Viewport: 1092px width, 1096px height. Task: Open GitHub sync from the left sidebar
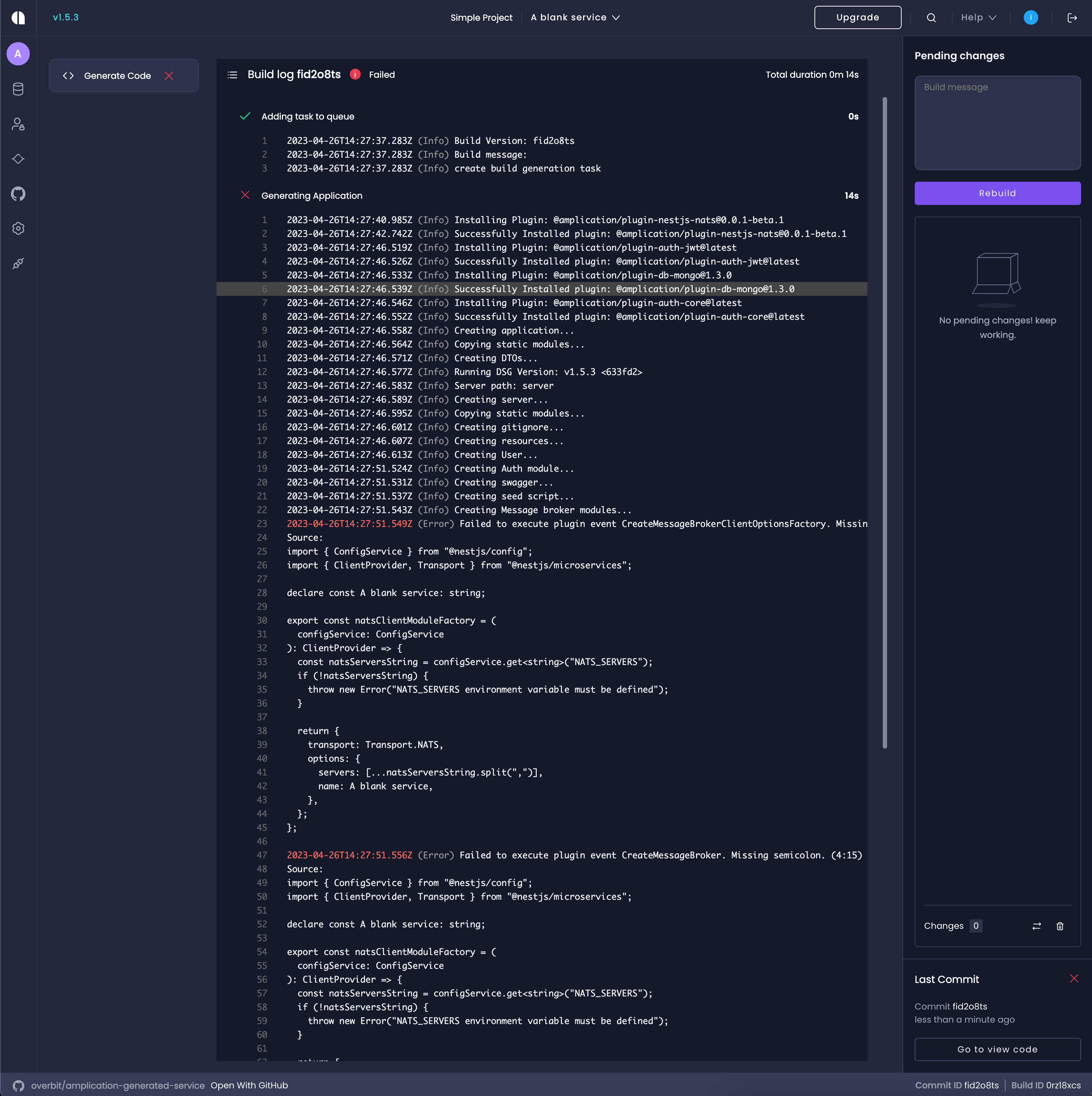(x=17, y=194)
